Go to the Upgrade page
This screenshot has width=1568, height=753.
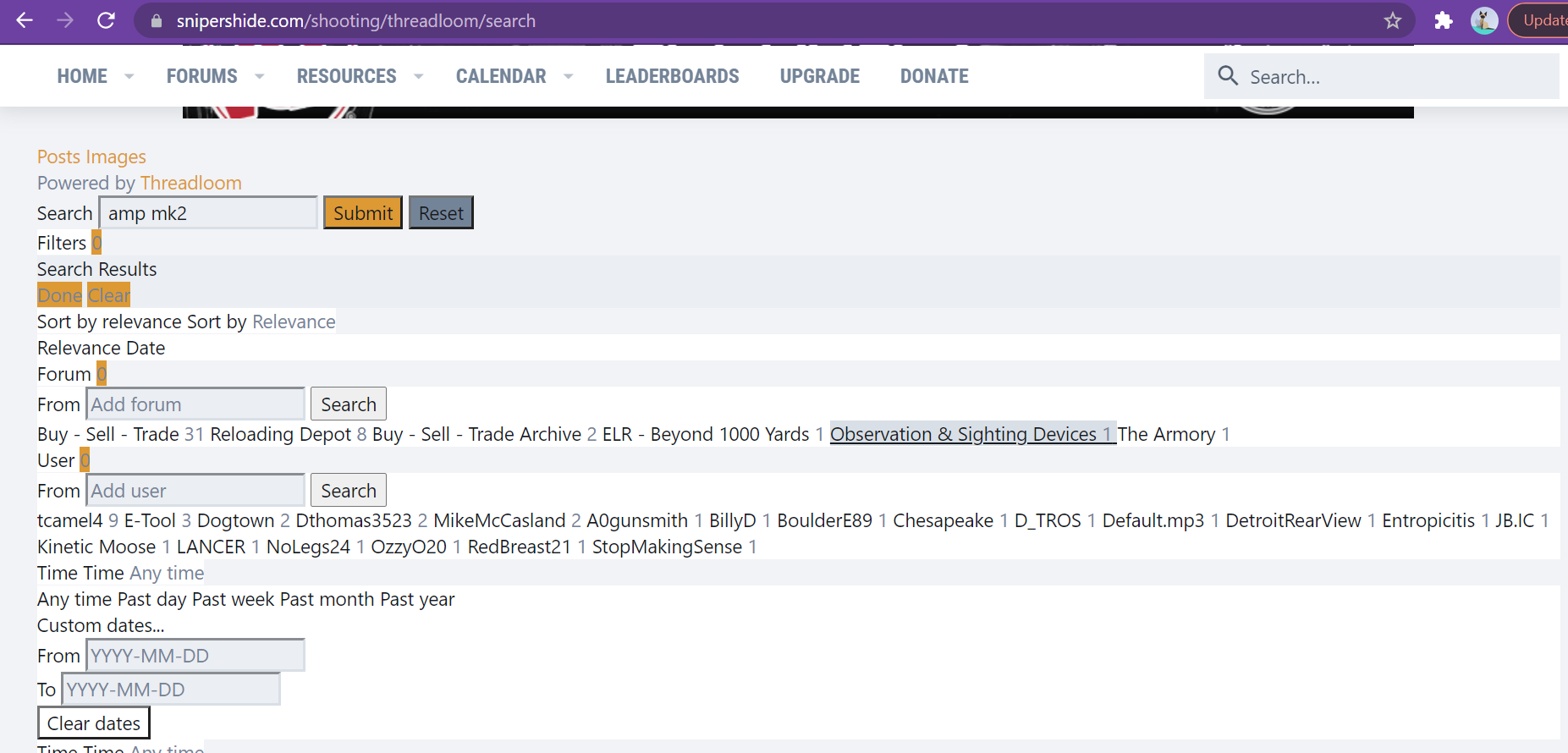(819, 76)
